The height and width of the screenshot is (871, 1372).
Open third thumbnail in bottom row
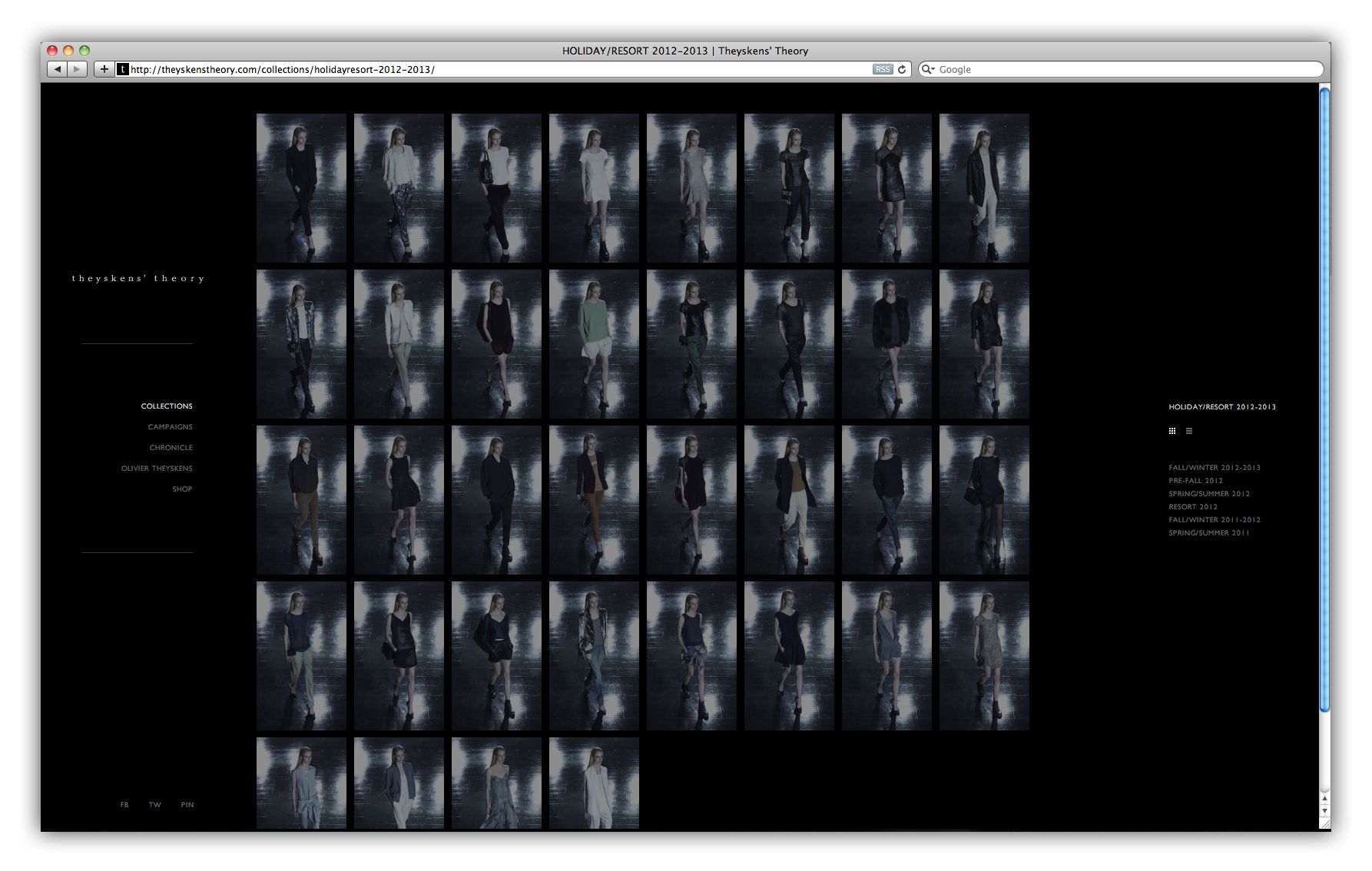tap(496, 783)
